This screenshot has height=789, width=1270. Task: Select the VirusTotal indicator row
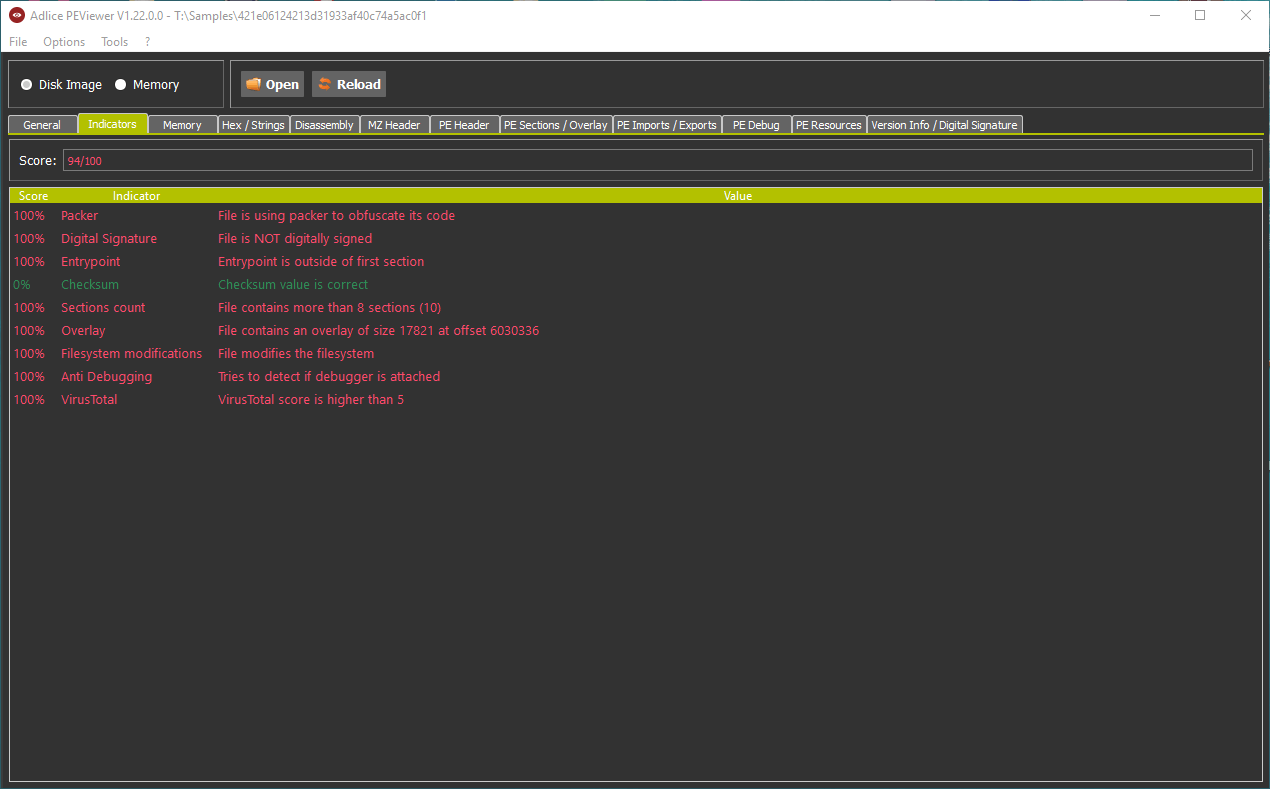89,400
